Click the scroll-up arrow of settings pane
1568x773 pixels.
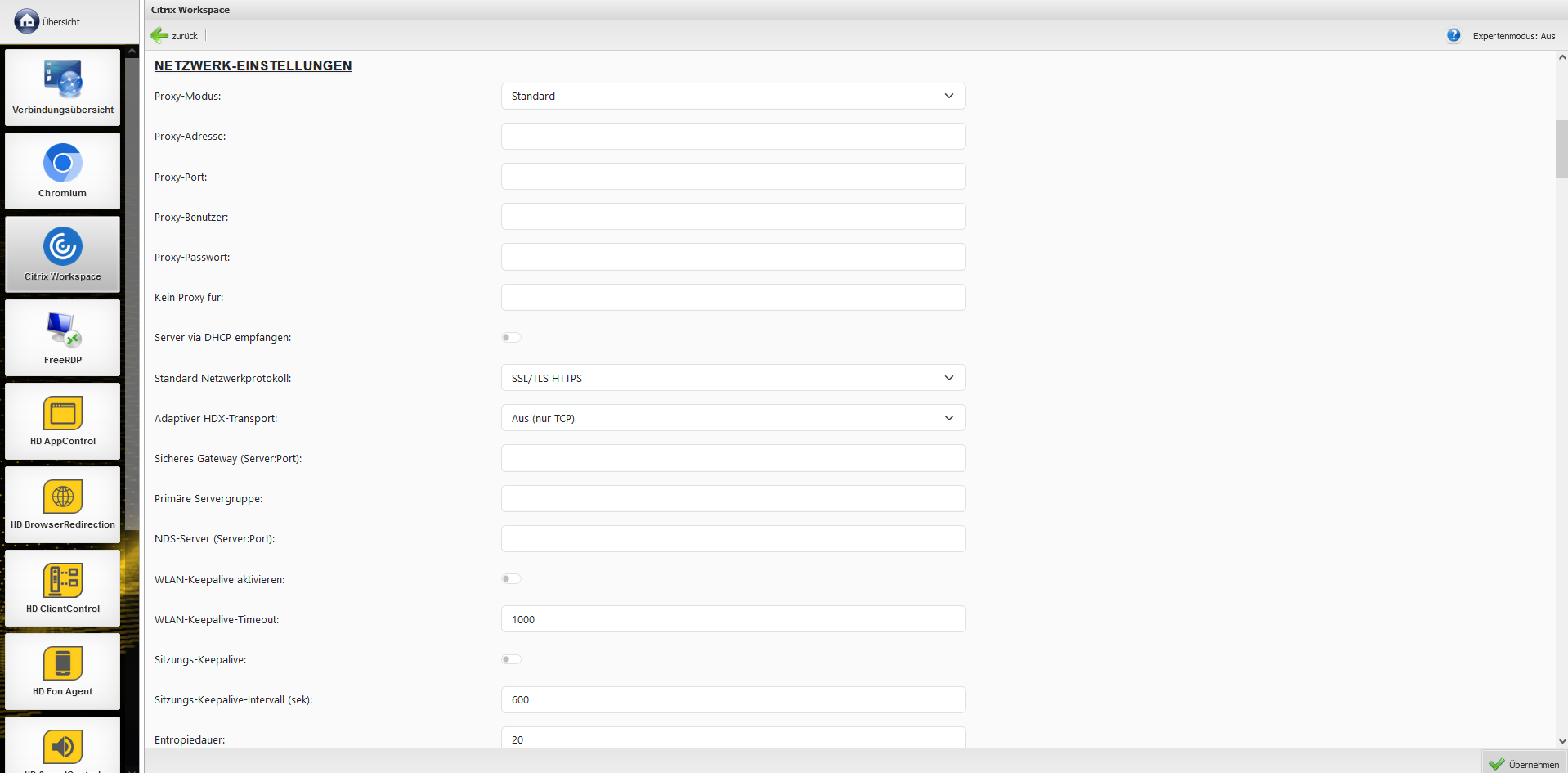click(x=1561, y=57)
